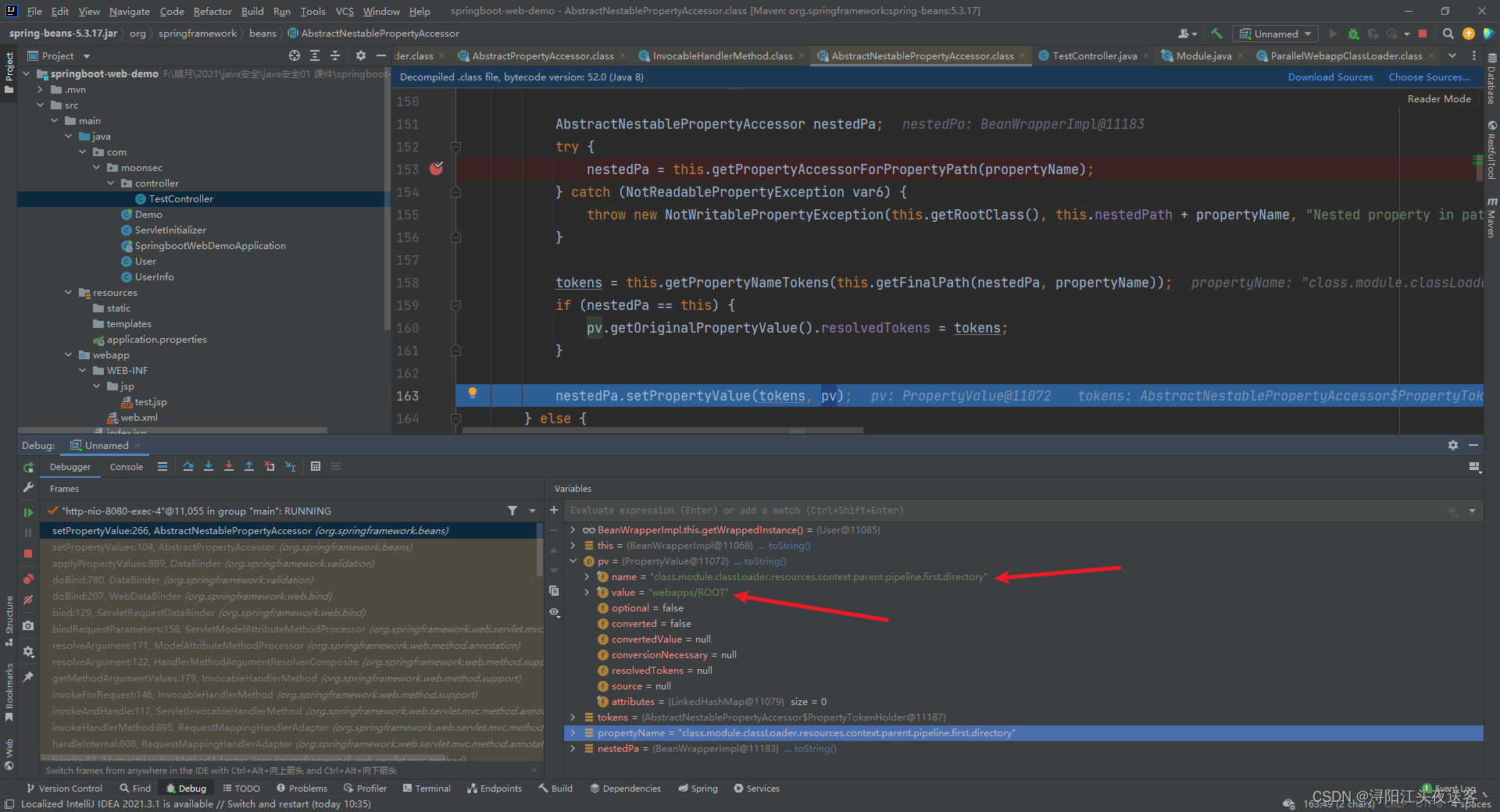Screen dimensions: 1500x812
Task: Click Download Sources link
Action: tap(1330, 77)
